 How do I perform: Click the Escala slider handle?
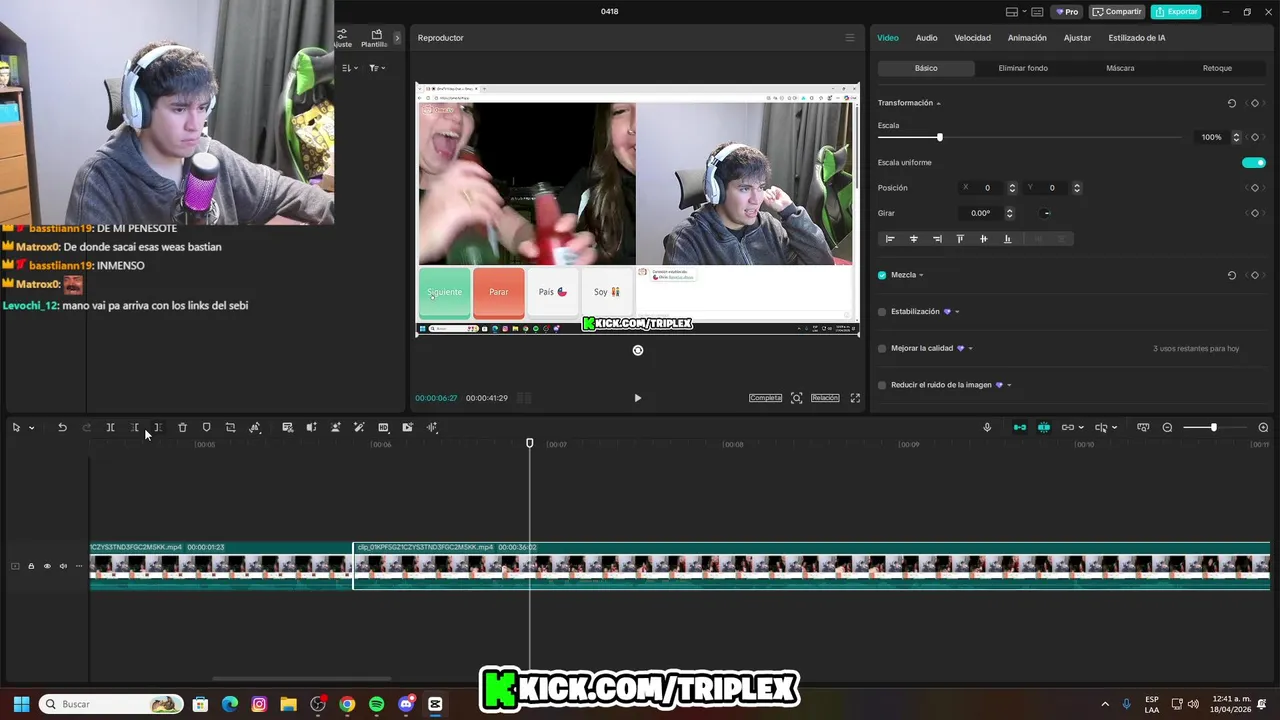point(939,137)
